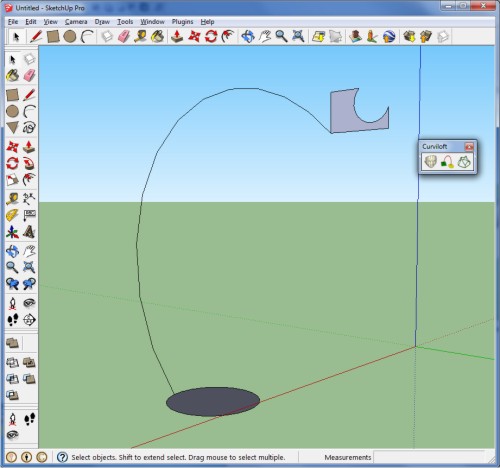This screenshot has height=468, width=500.
Task: Open the Camera menu
Action: click(x=76, y=22)
